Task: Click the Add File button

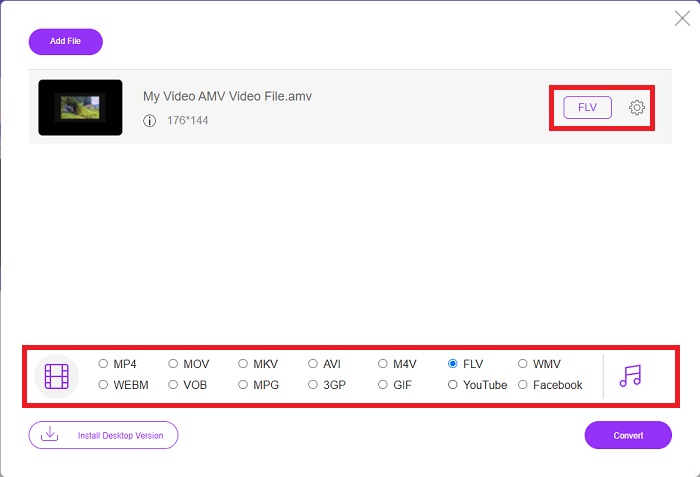Action: [x=66, y=42]
